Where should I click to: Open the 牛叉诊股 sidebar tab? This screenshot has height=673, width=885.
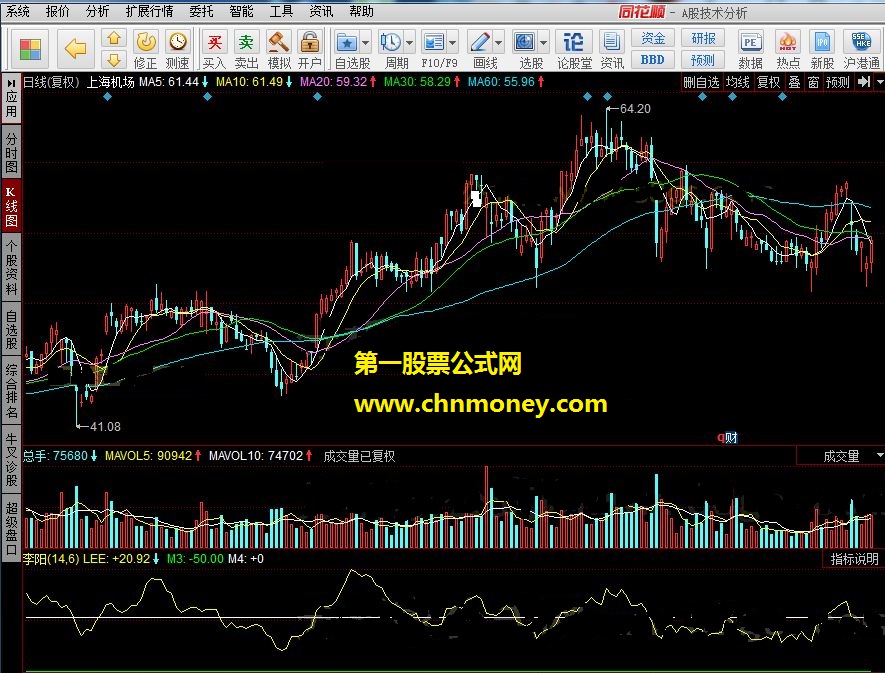[11, 459]
